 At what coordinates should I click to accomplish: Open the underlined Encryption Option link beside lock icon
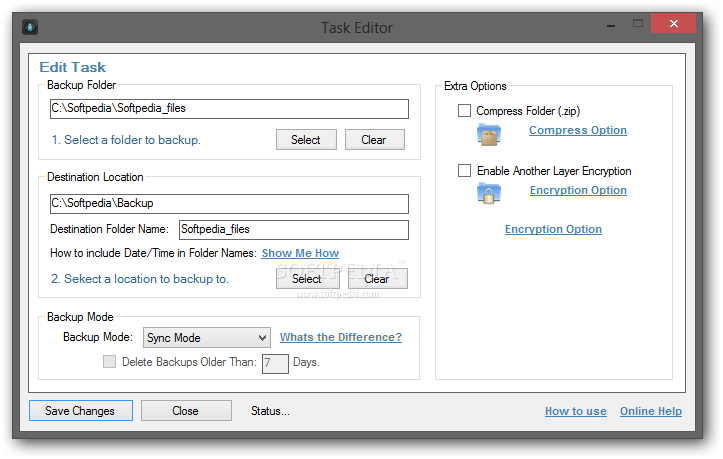[x=578, y=190]
